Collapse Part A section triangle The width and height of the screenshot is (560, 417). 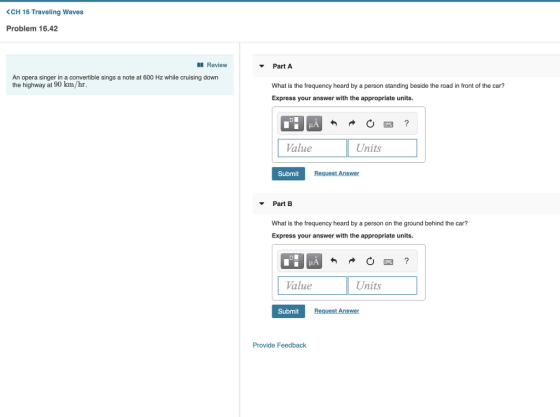[262, 66]
